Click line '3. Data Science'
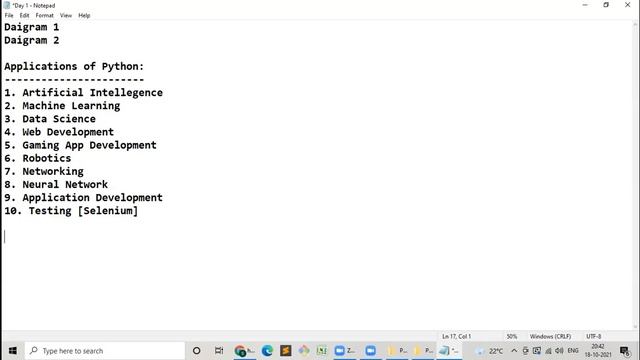 tap(50, 119)
